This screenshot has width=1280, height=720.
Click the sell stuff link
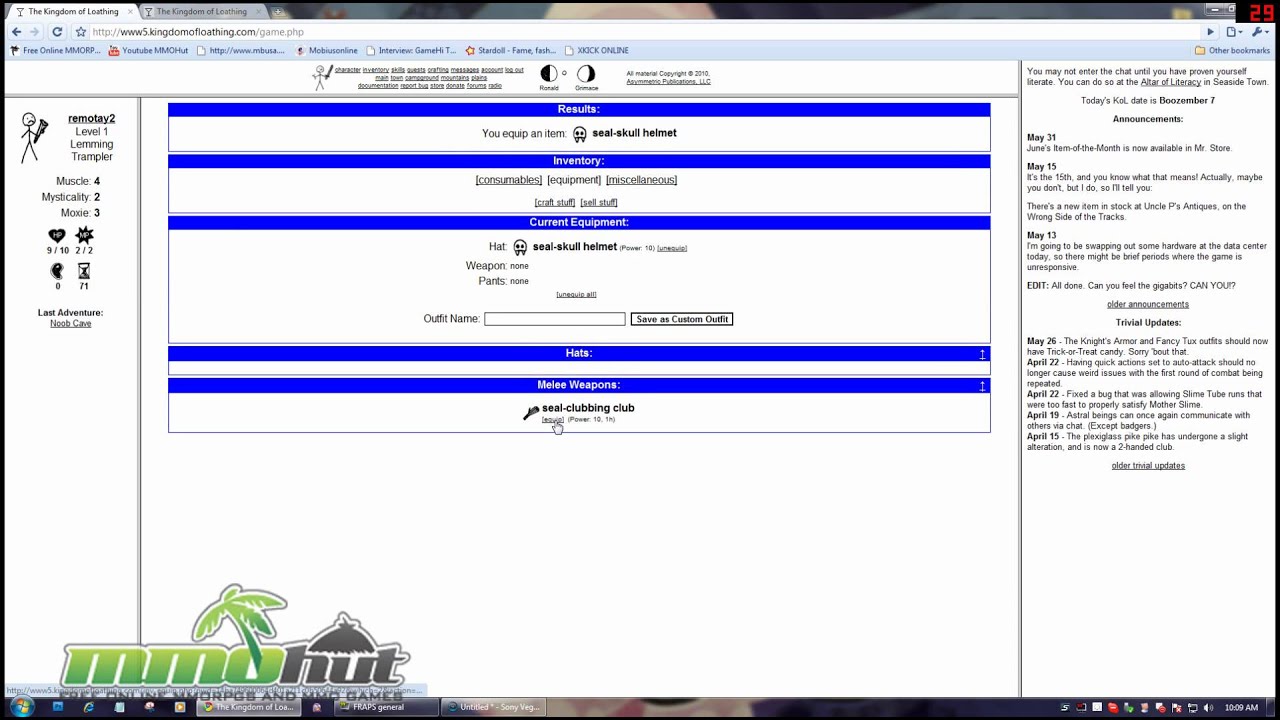point(599,202)
